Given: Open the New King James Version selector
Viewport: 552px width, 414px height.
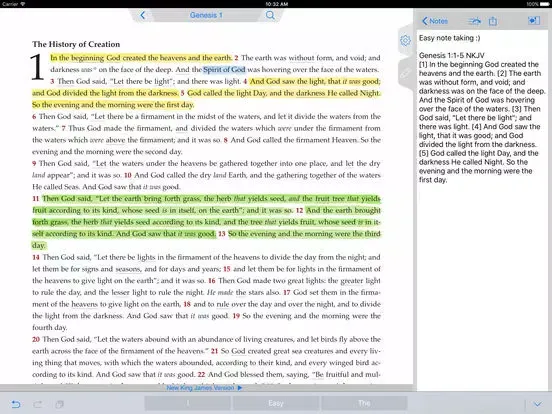Looking at the screenshot, I should point(204,388).
